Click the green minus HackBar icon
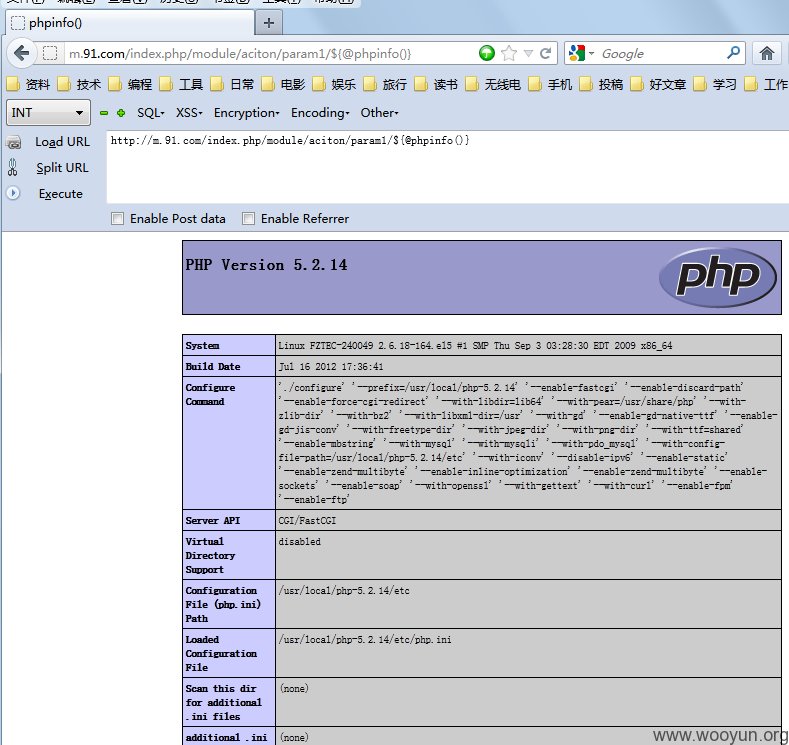789x745 pixels. click(x=104, y=113)
